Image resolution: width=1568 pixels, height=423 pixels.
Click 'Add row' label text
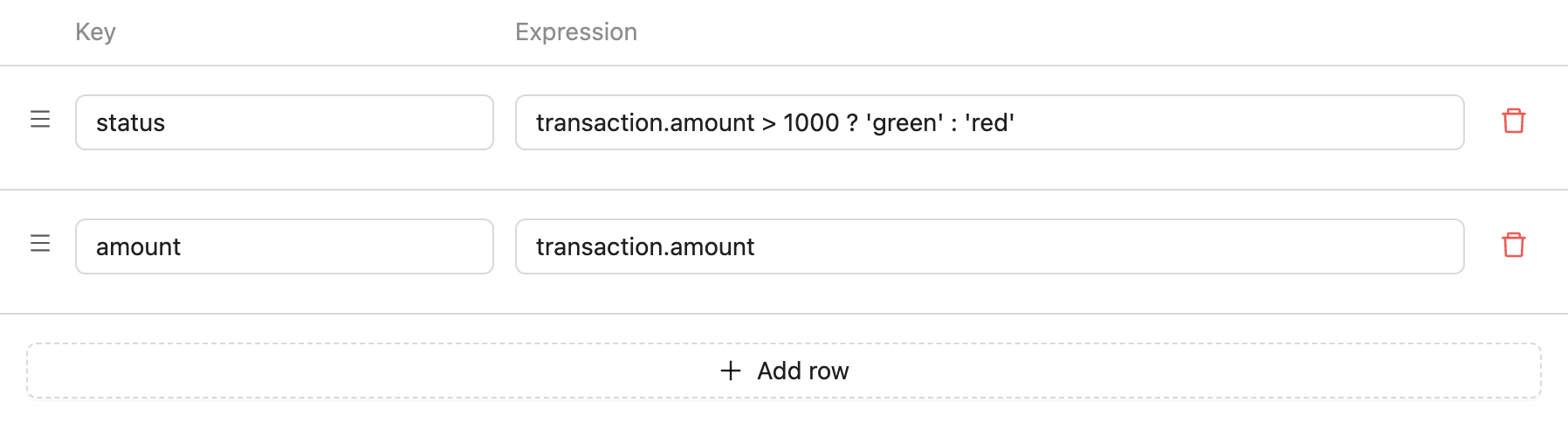(x=803, y=371)
